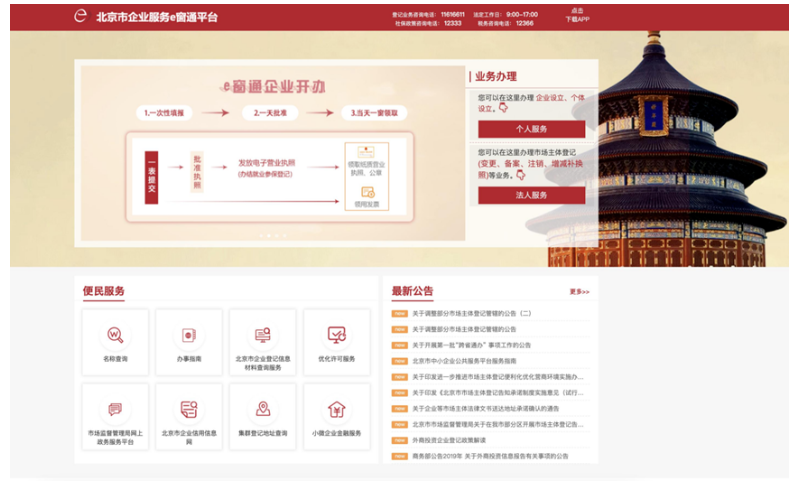Select the 小微企业金融服务 icon
This screenshot has width=812, height=482.
pos(337,410)
